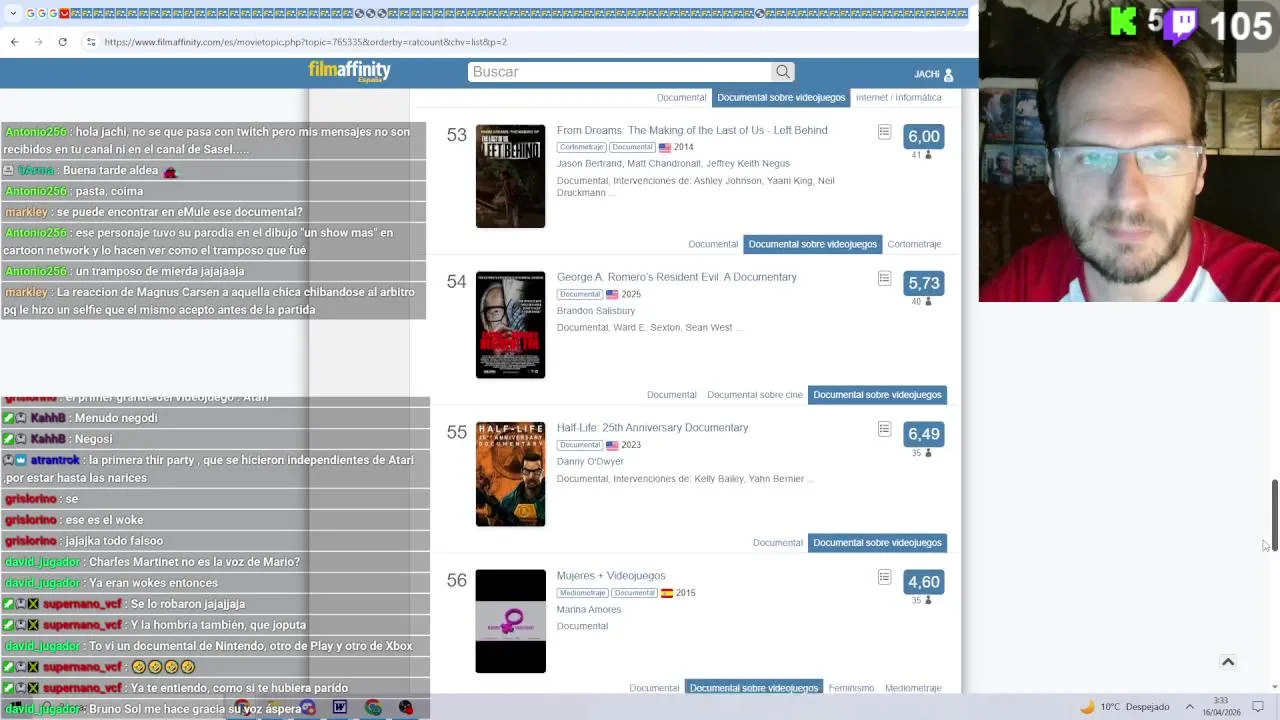Image resolution: width=1280 pixels, height=720 pixels.
Task: Open Half-Life: 25th Anniversary Documentary title
Action: click(x=652, y=427)
